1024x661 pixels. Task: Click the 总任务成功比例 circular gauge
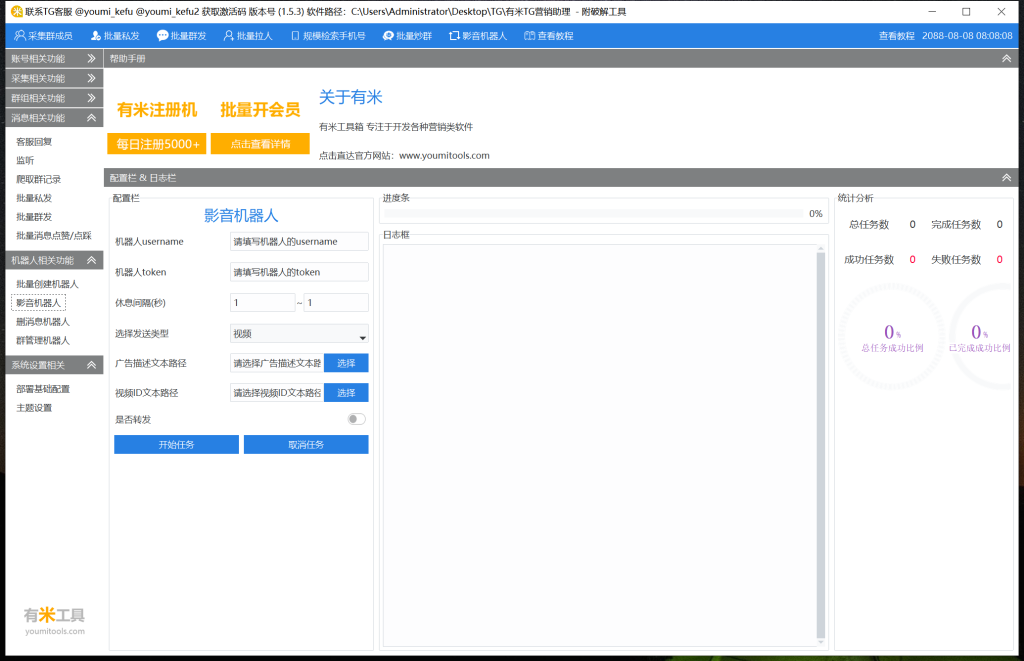(x=892, y=338)
